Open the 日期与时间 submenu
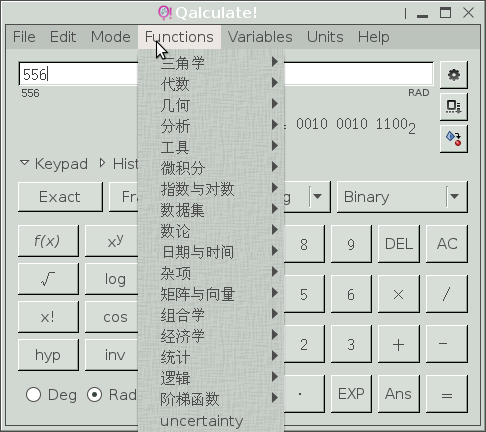The width and height of the screenshot is (486, 432). pos(211,252)
